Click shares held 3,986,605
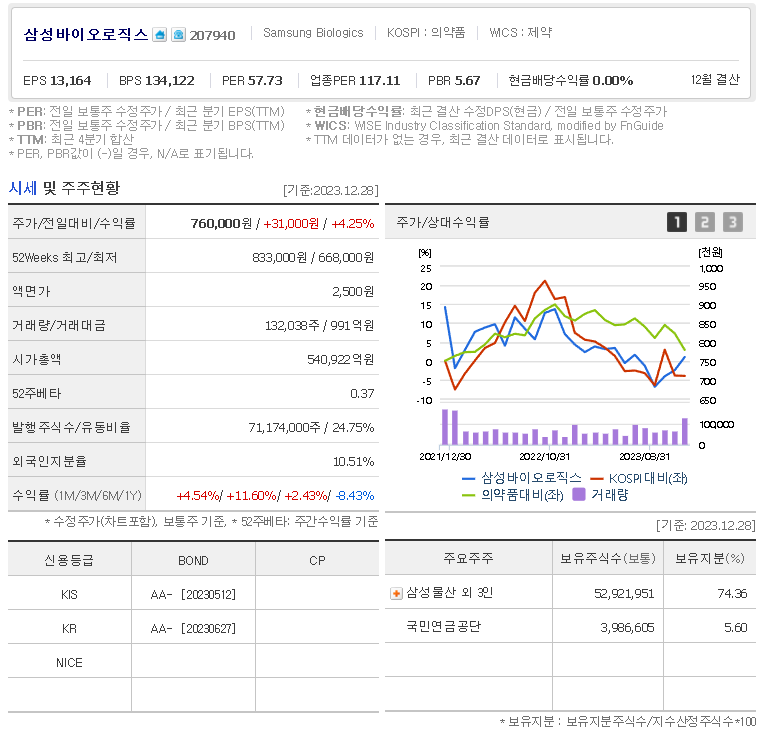Viewport: 766px width, 730px height. [627, 627]
